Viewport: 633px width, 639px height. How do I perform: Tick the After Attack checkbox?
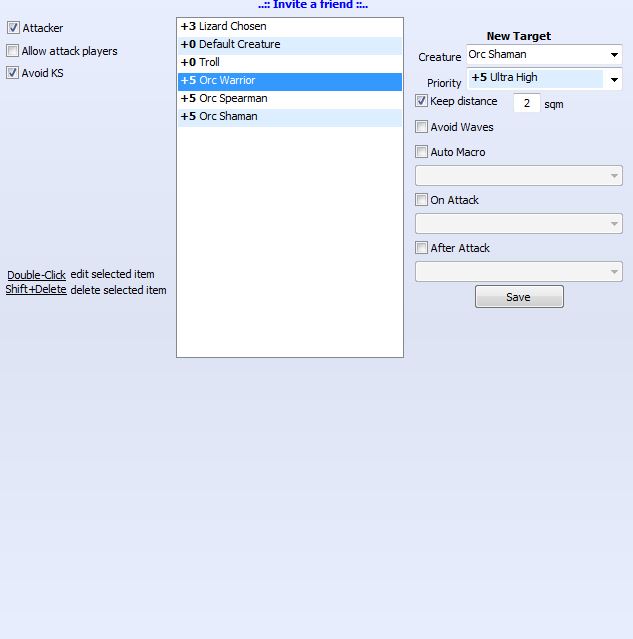pos(422,248)
